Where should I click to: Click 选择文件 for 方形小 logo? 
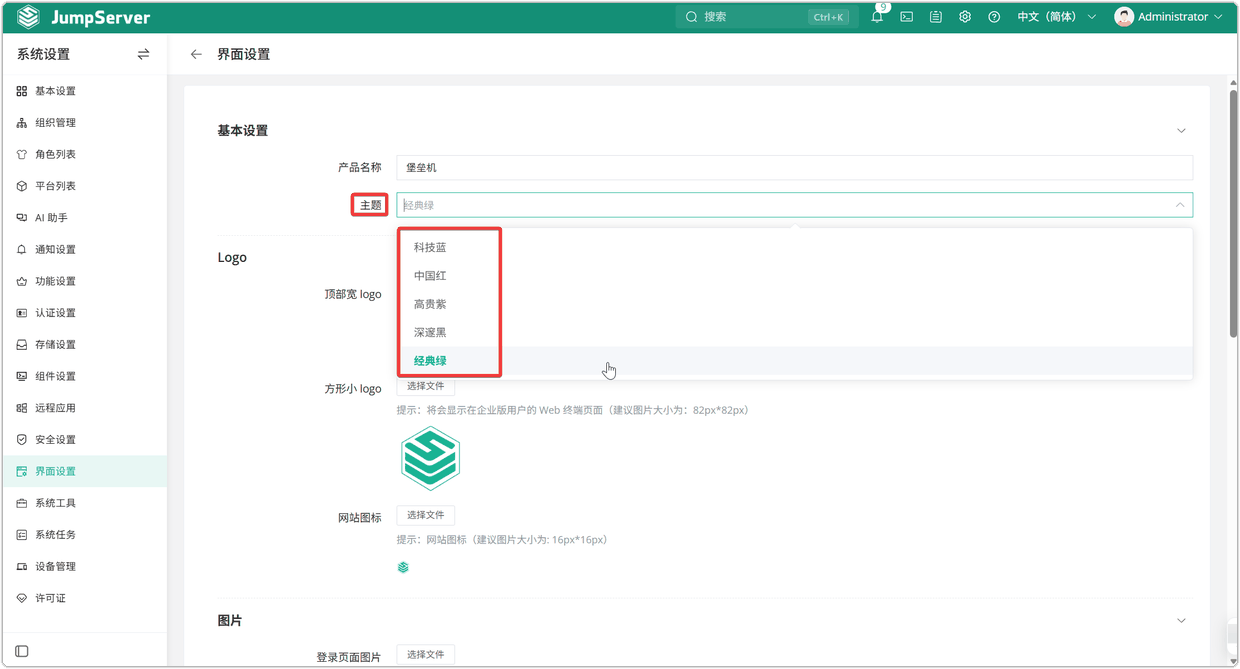click(x=426, y=386)
